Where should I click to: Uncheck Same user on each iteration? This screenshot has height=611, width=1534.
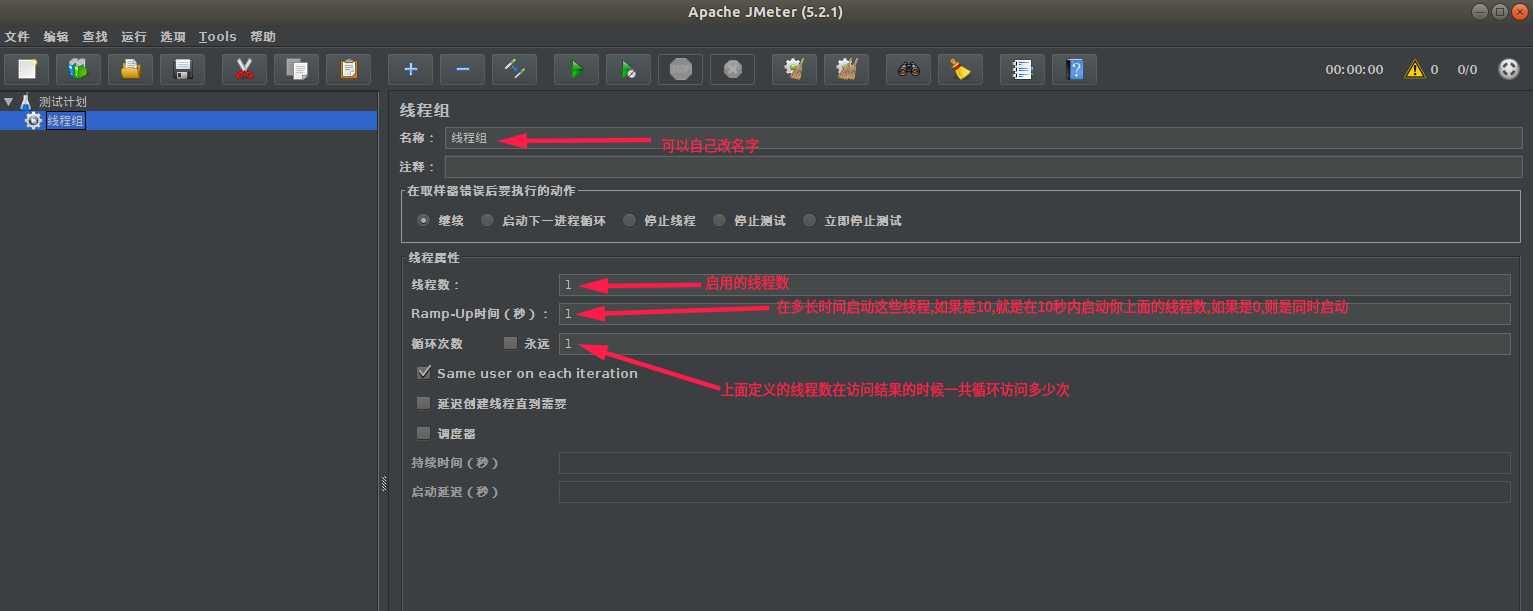click(x=424, y=372)
